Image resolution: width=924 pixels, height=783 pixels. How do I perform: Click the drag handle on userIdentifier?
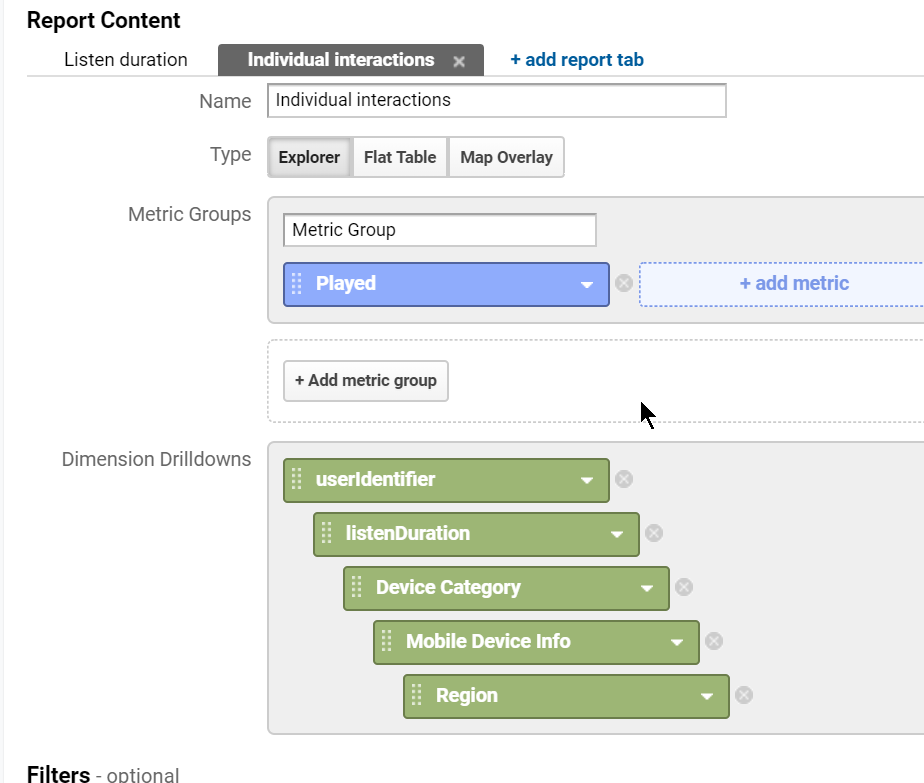click(297, 479)
